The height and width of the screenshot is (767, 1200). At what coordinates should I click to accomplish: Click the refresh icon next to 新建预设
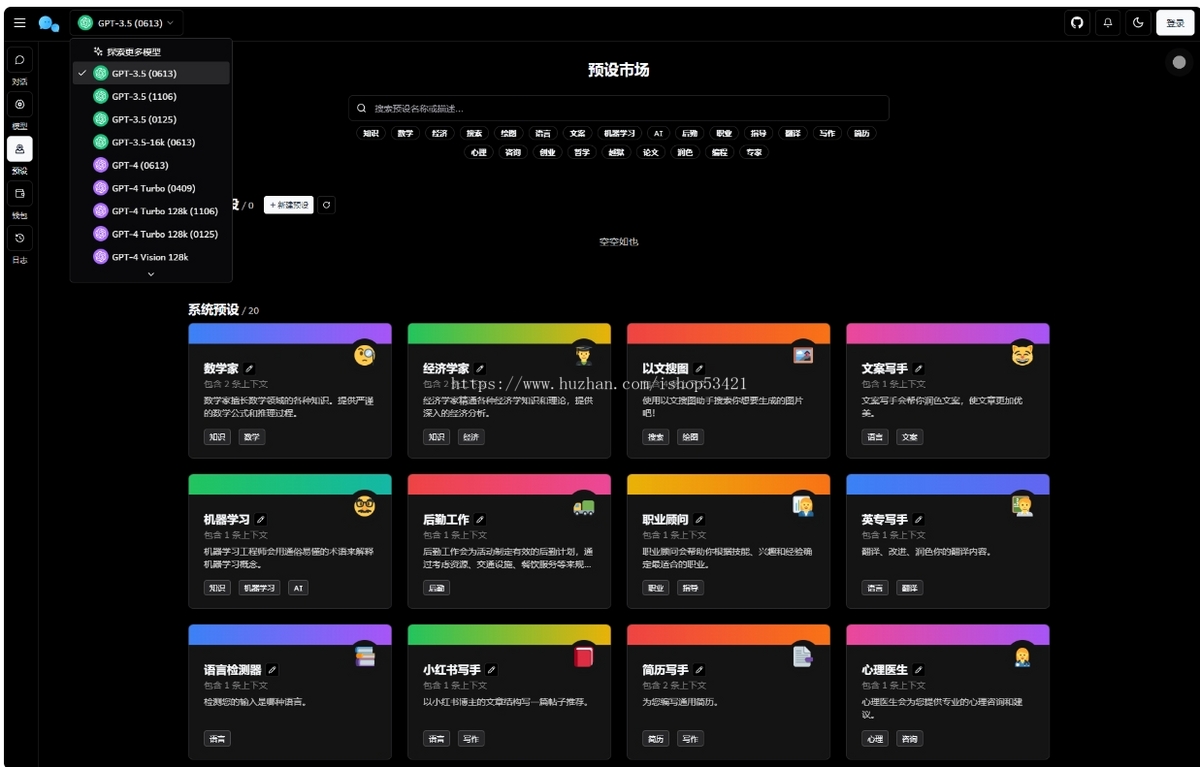coord(326,205)
